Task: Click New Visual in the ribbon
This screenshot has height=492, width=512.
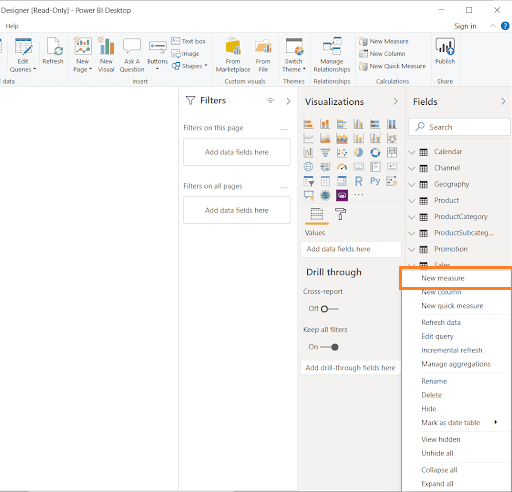Action: [x=106, y=55]
